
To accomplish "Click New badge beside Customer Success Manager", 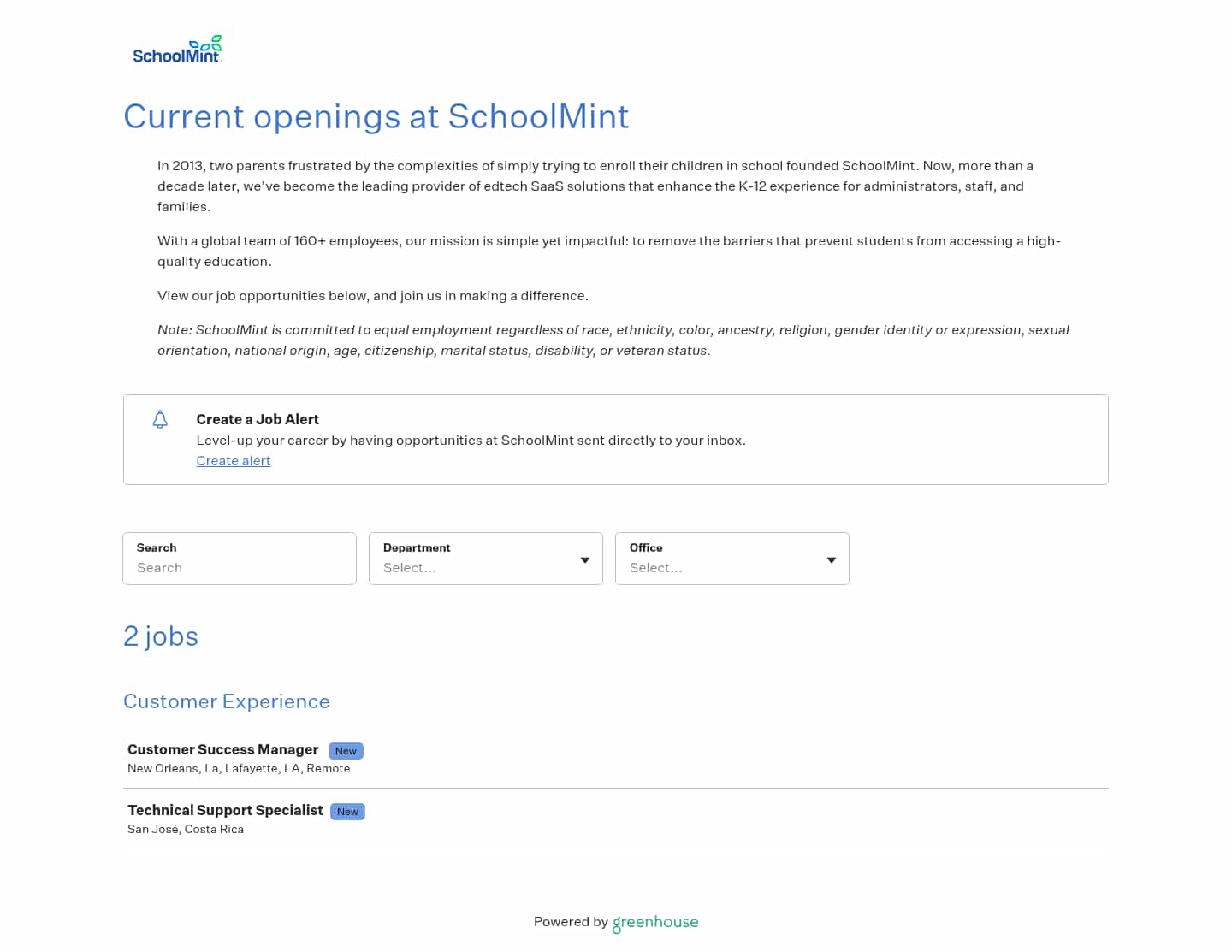I will click(346, 751).
